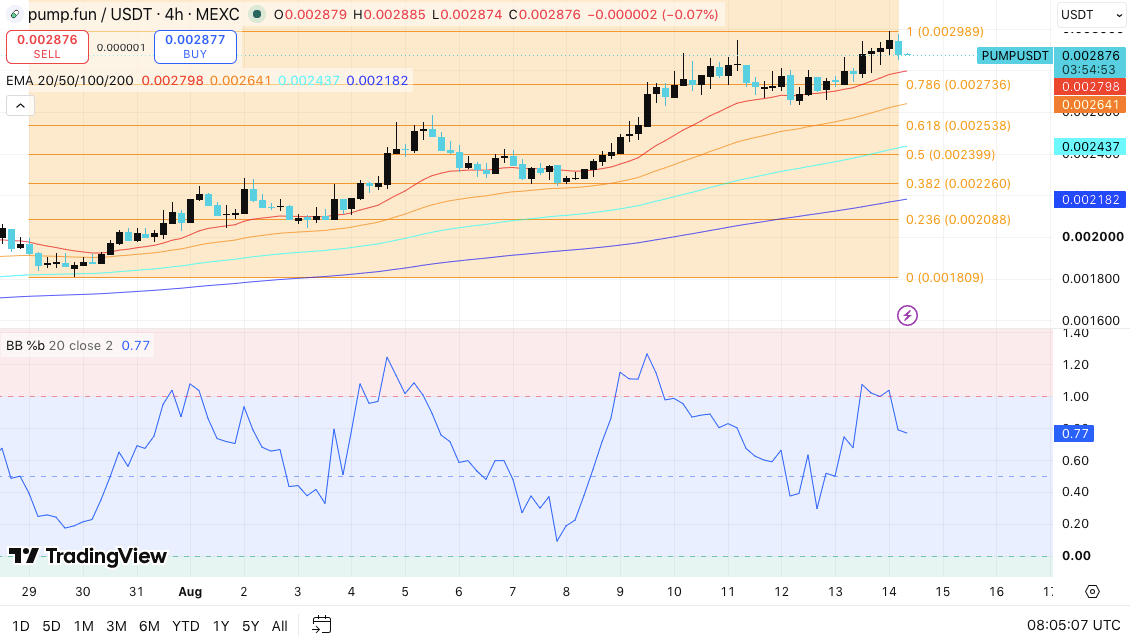Viewport: 1130px width, 643px height.
Task: Click the PUMPUSDT price label
Action: pyautogui.click(x=1015, y=56)
